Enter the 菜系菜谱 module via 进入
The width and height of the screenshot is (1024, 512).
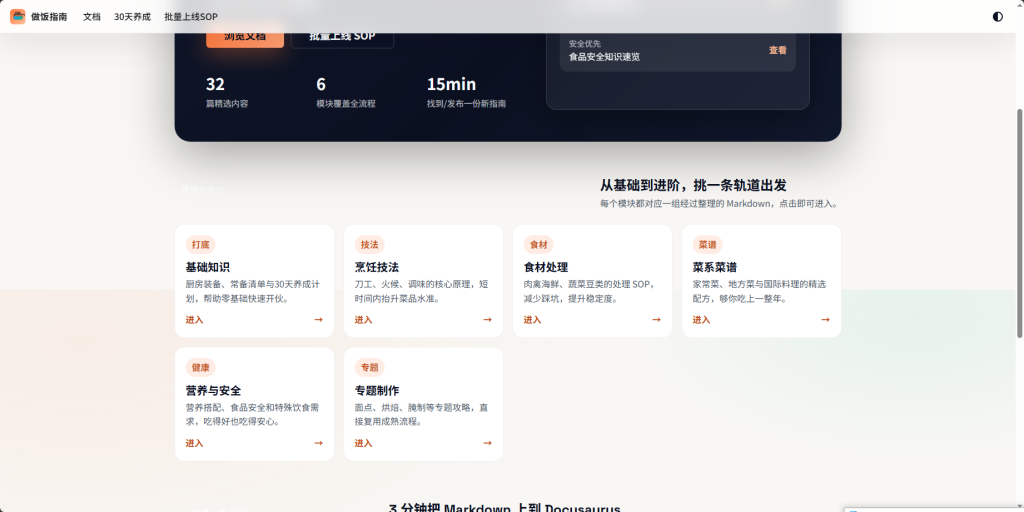[701, 320]
